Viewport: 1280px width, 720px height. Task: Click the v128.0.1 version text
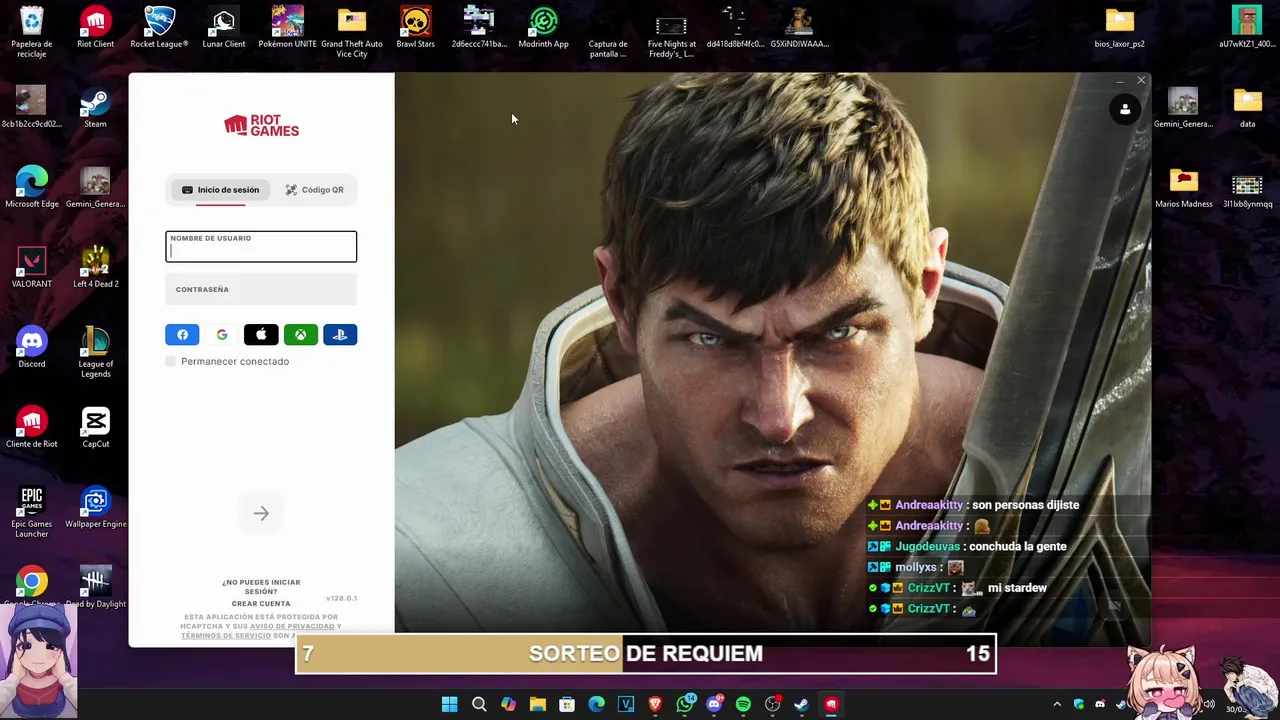[x=341, y=598]
